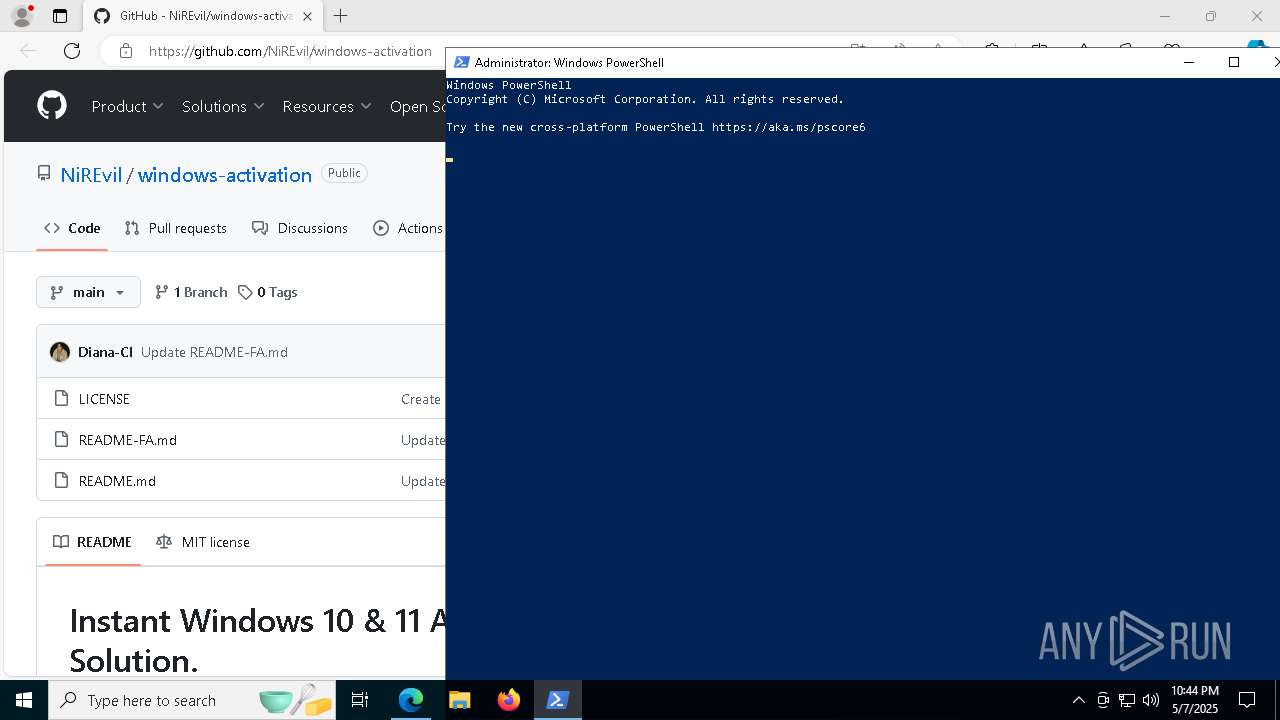Maximize the PowerShell window

(x=1234, y=62)
